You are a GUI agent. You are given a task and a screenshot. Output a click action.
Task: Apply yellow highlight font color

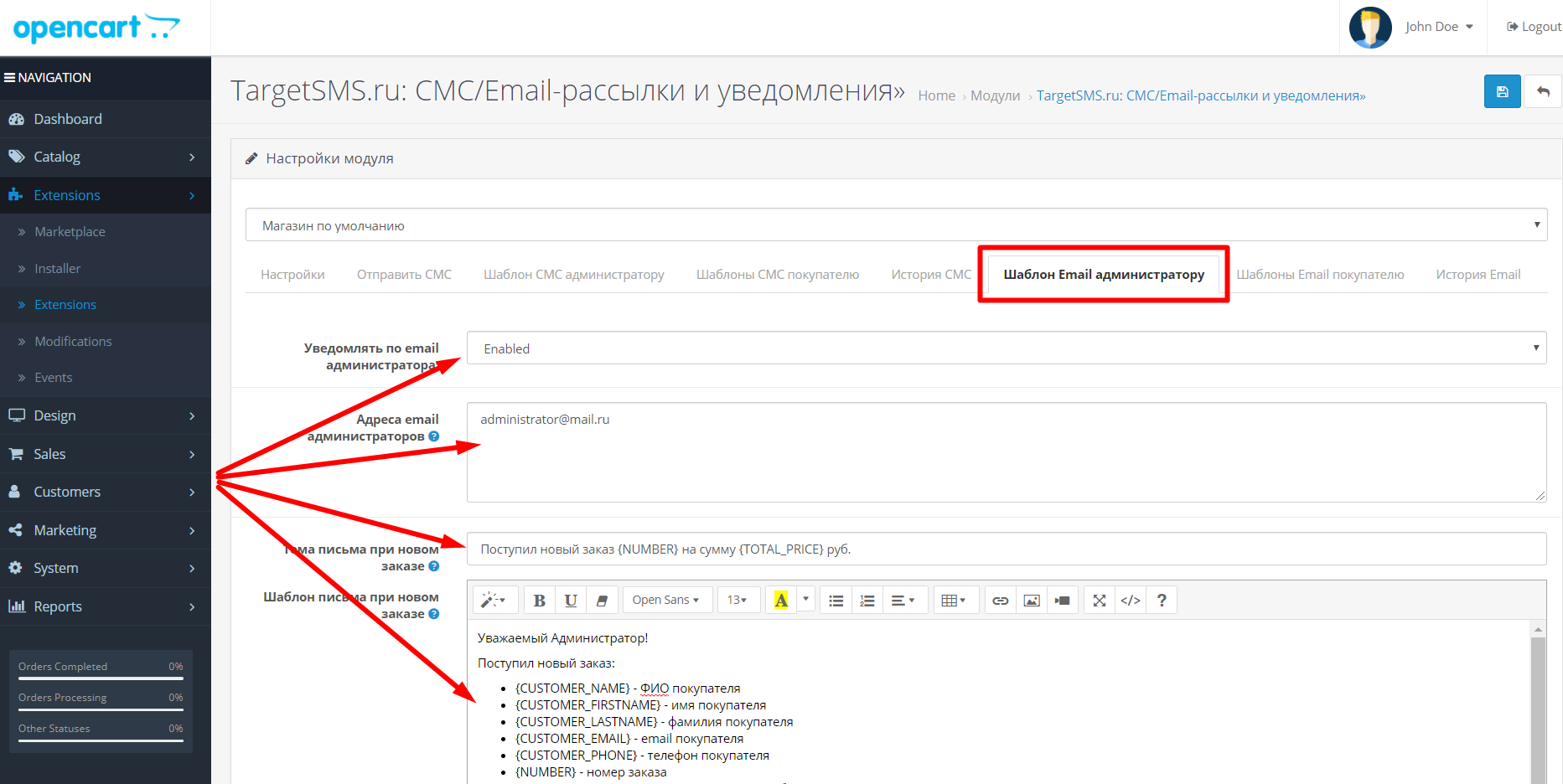[x=781, y=600]
